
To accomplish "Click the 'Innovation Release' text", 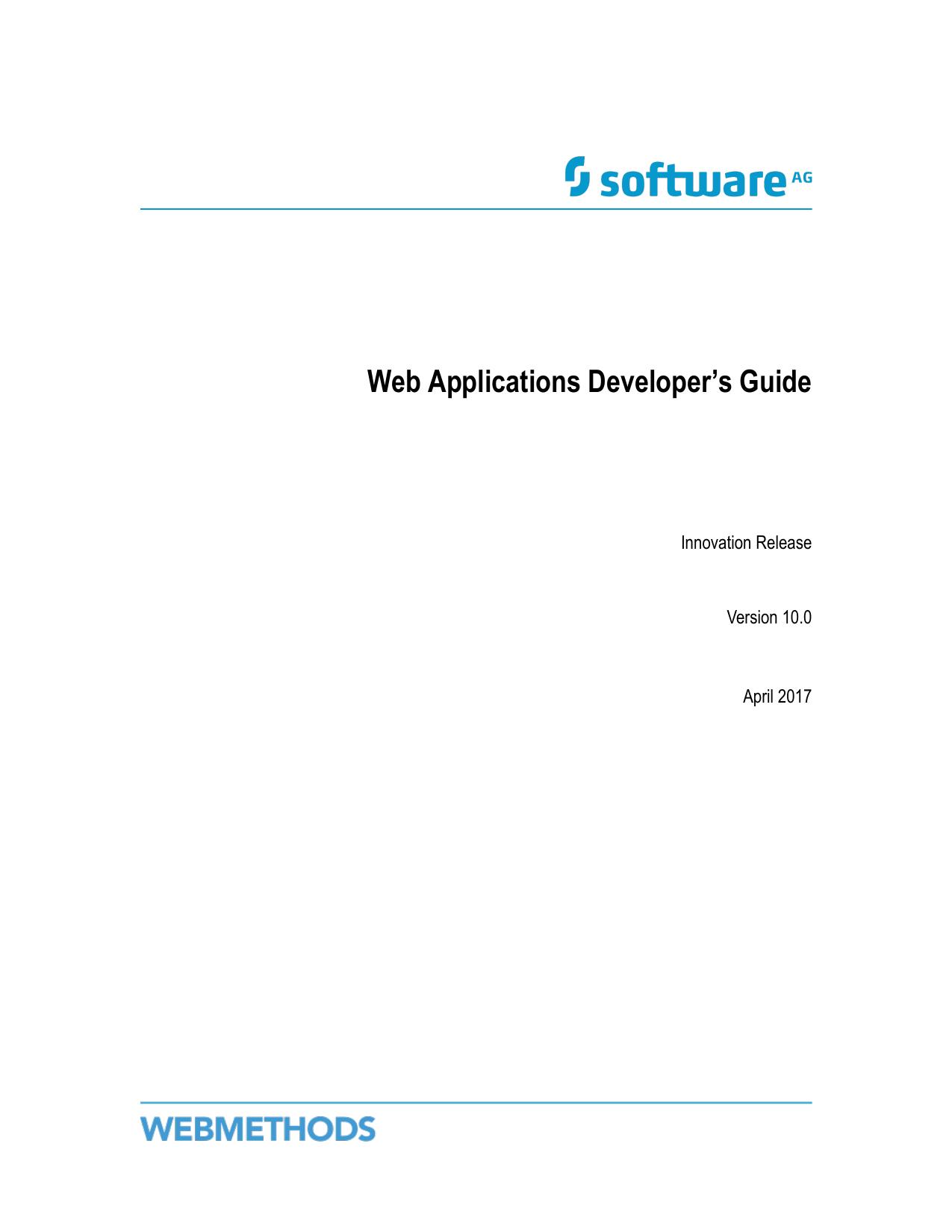I will tap(746, 543).
